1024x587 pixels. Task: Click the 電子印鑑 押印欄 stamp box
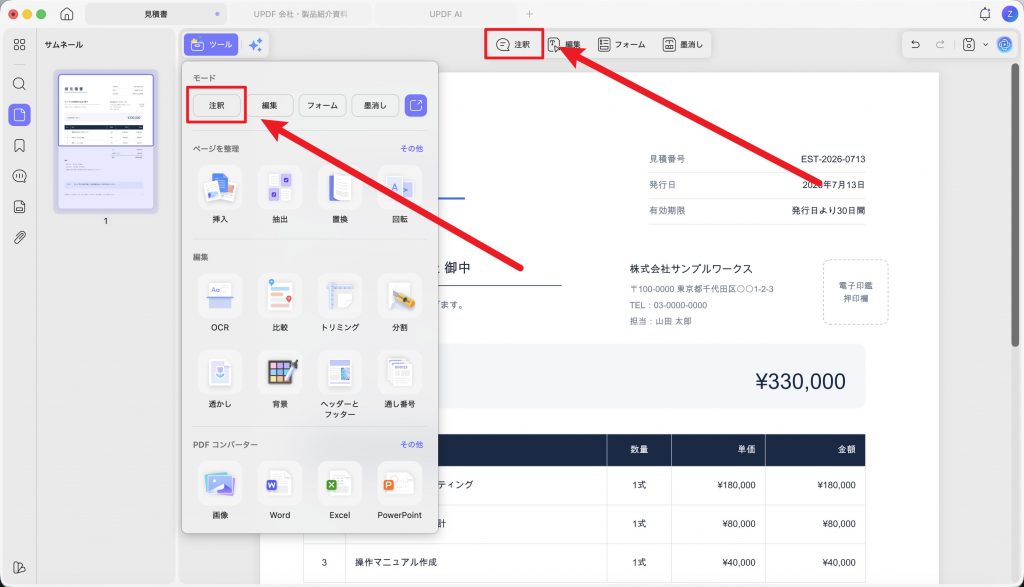point(856,292)
